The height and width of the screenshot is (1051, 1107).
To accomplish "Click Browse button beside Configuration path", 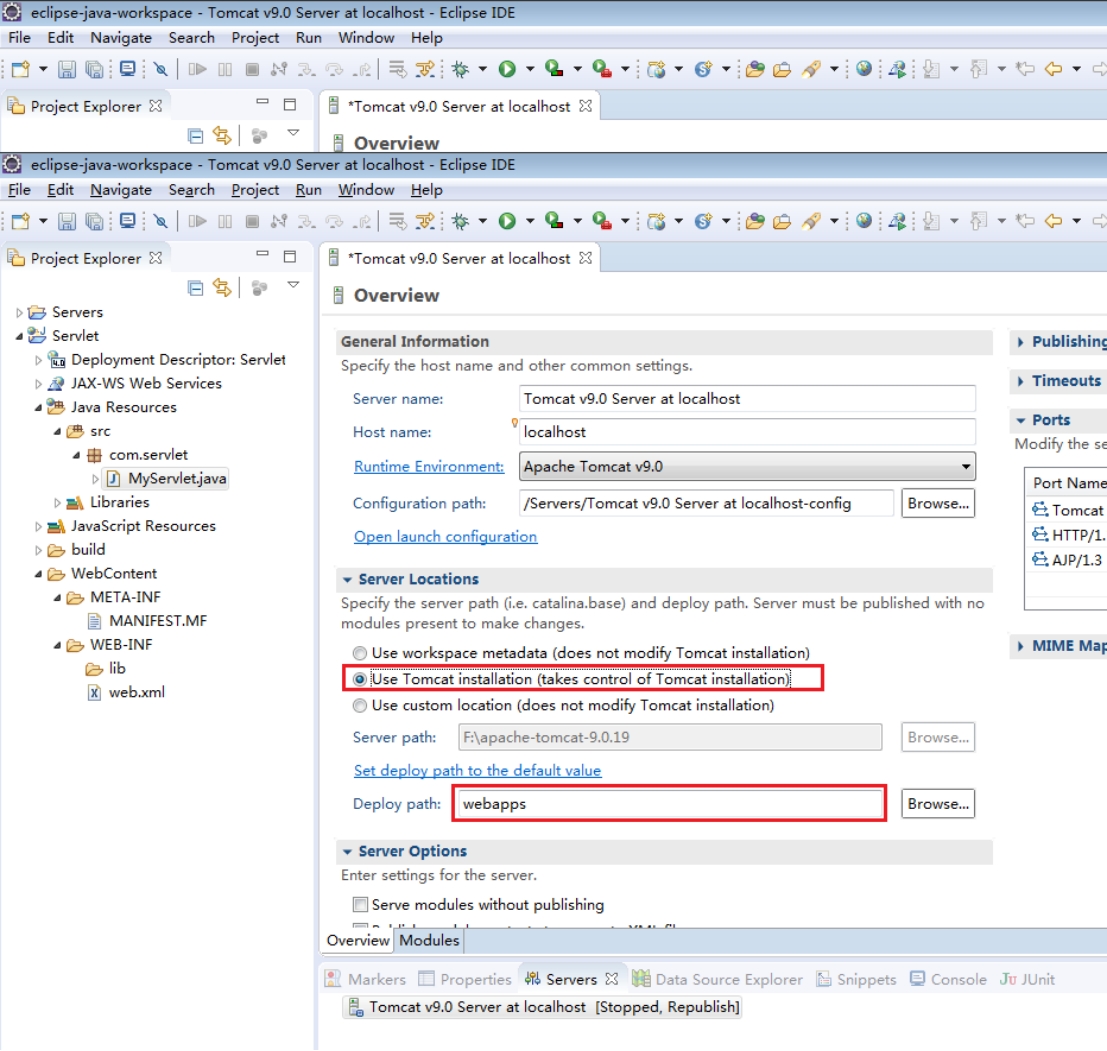I will tap(938, 503).
